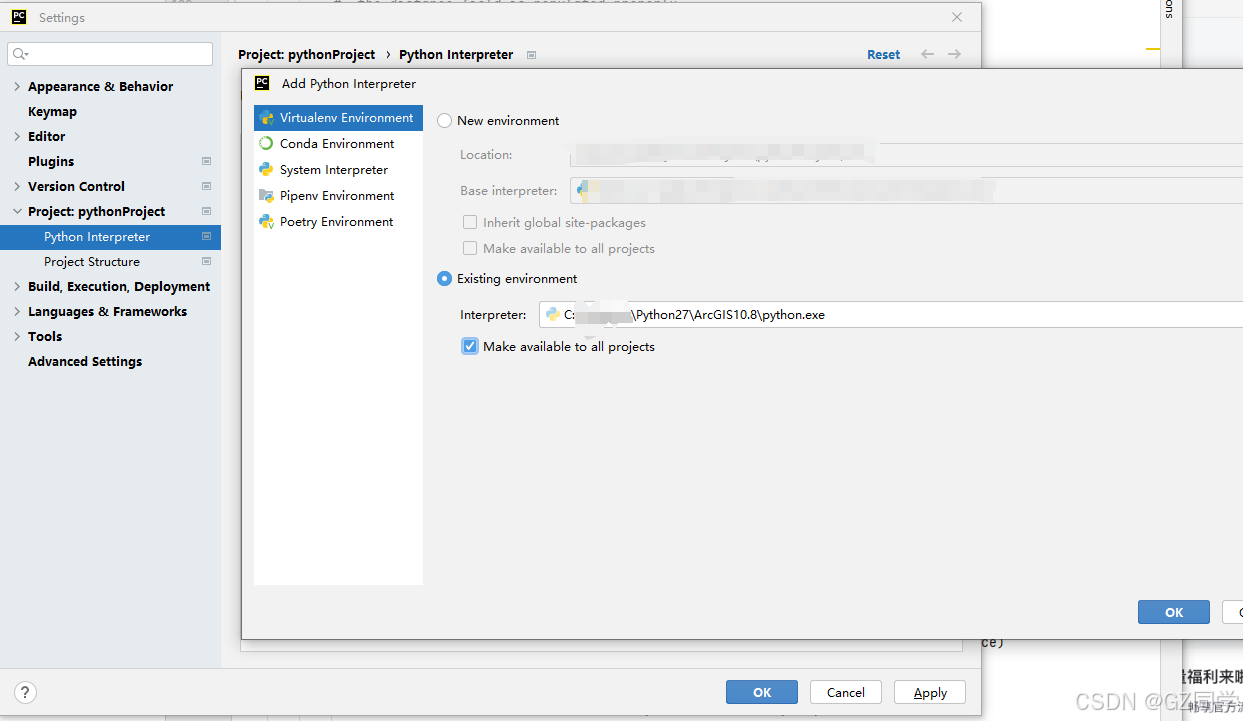
Task: Click the Settings search magnifier icon
Action: 20,54
